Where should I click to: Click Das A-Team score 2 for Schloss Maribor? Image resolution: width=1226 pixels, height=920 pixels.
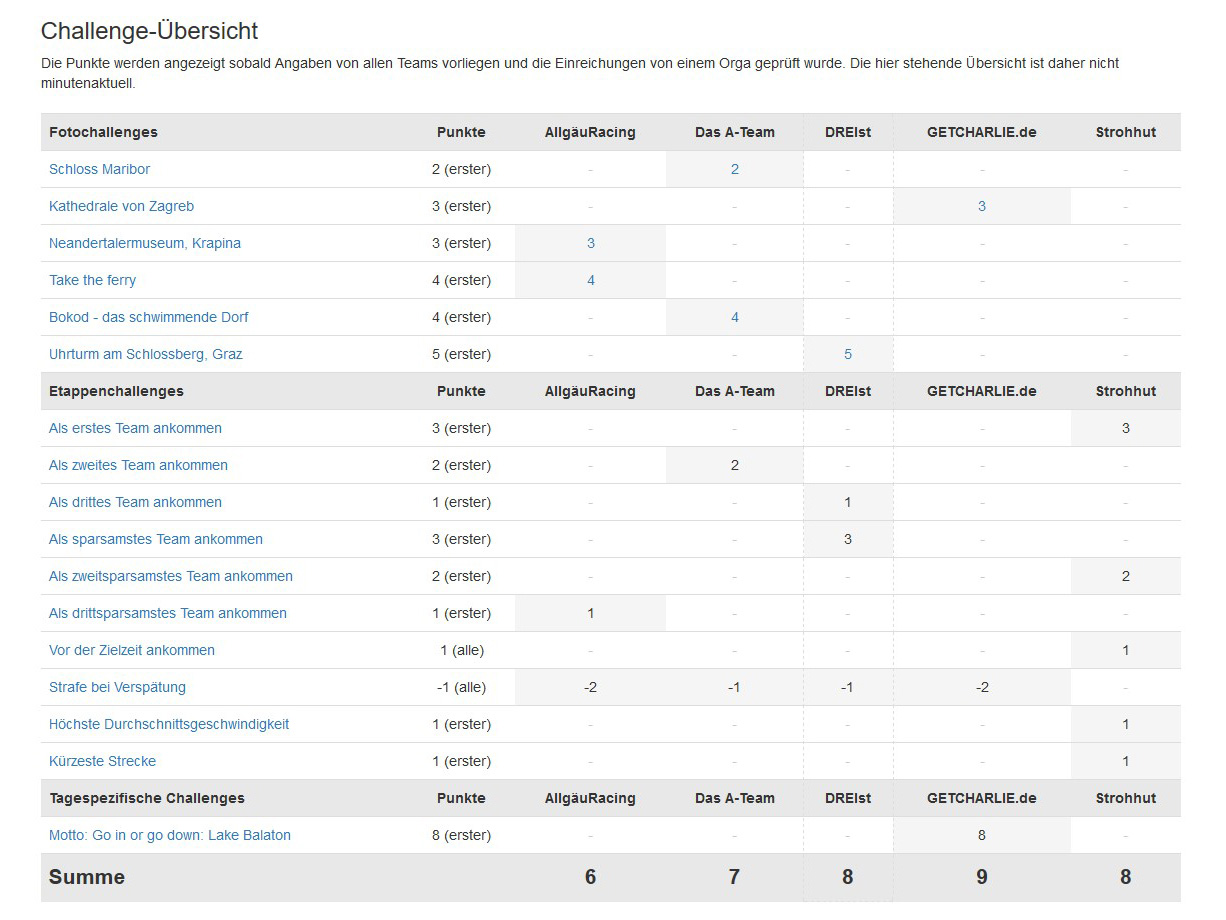734,169
